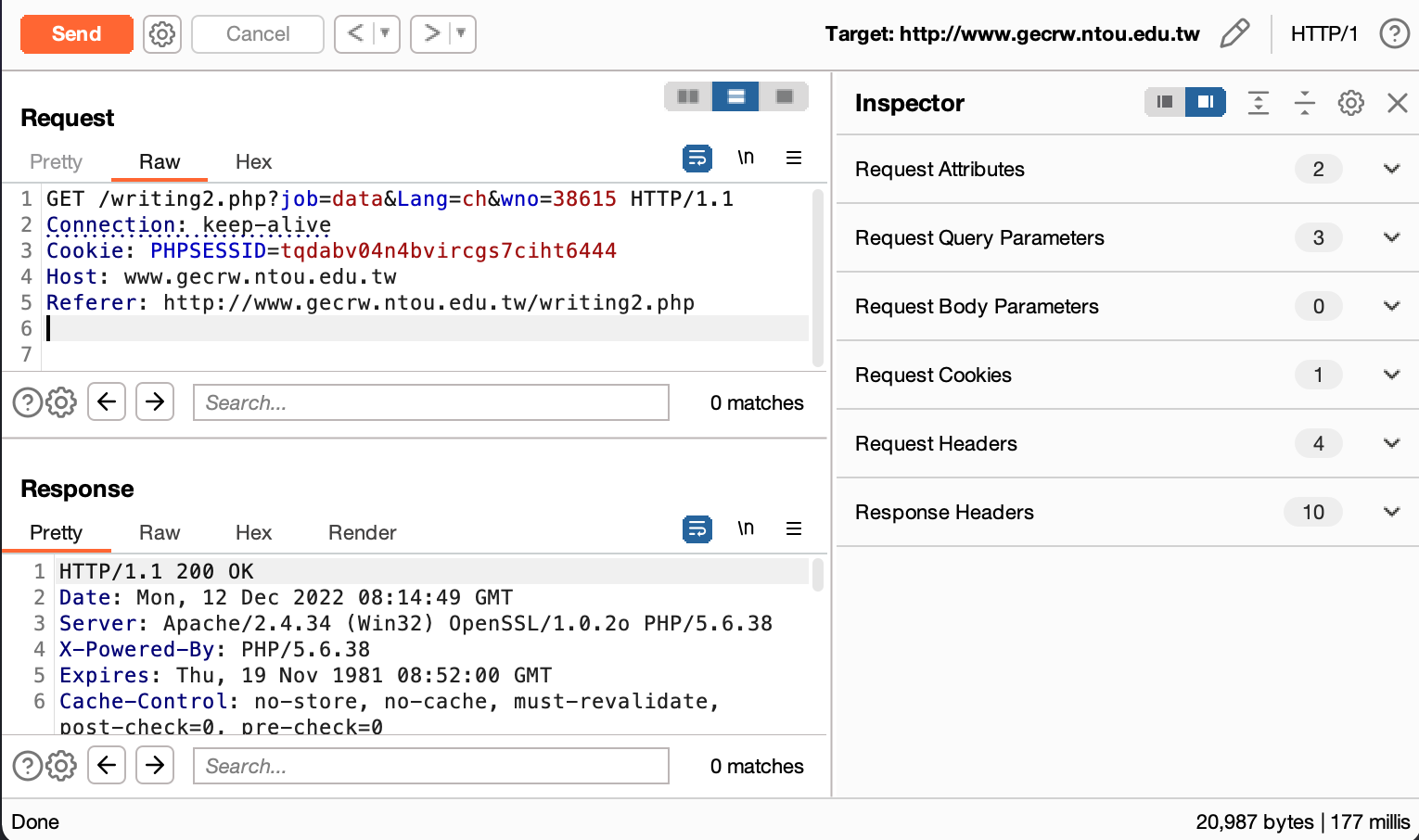This screenshot has width=1419, height=840.
Task: Open Request search help icon
Action: pyautogui.click(x=27, y=402)
